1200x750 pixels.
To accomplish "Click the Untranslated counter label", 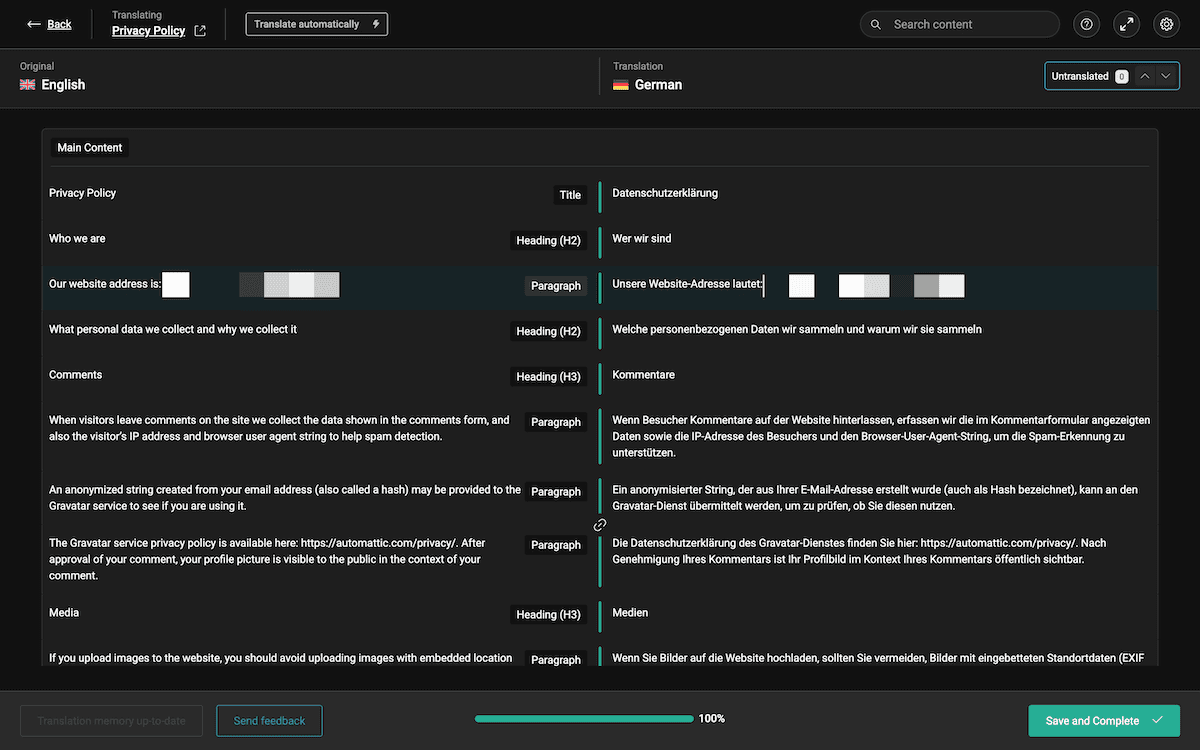I will (x=1080, y=76).
